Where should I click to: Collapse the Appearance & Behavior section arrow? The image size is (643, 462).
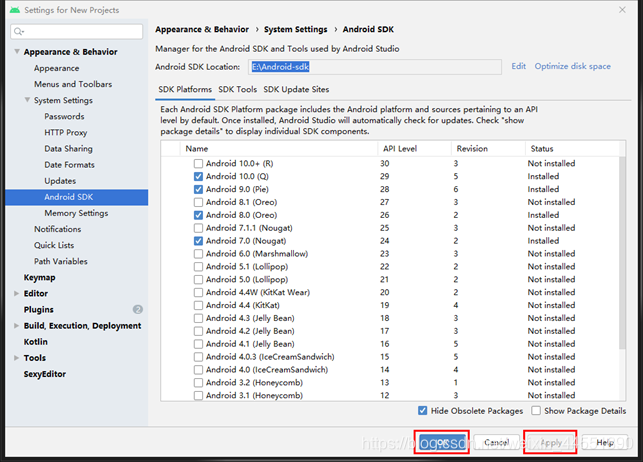pos(17,52)
